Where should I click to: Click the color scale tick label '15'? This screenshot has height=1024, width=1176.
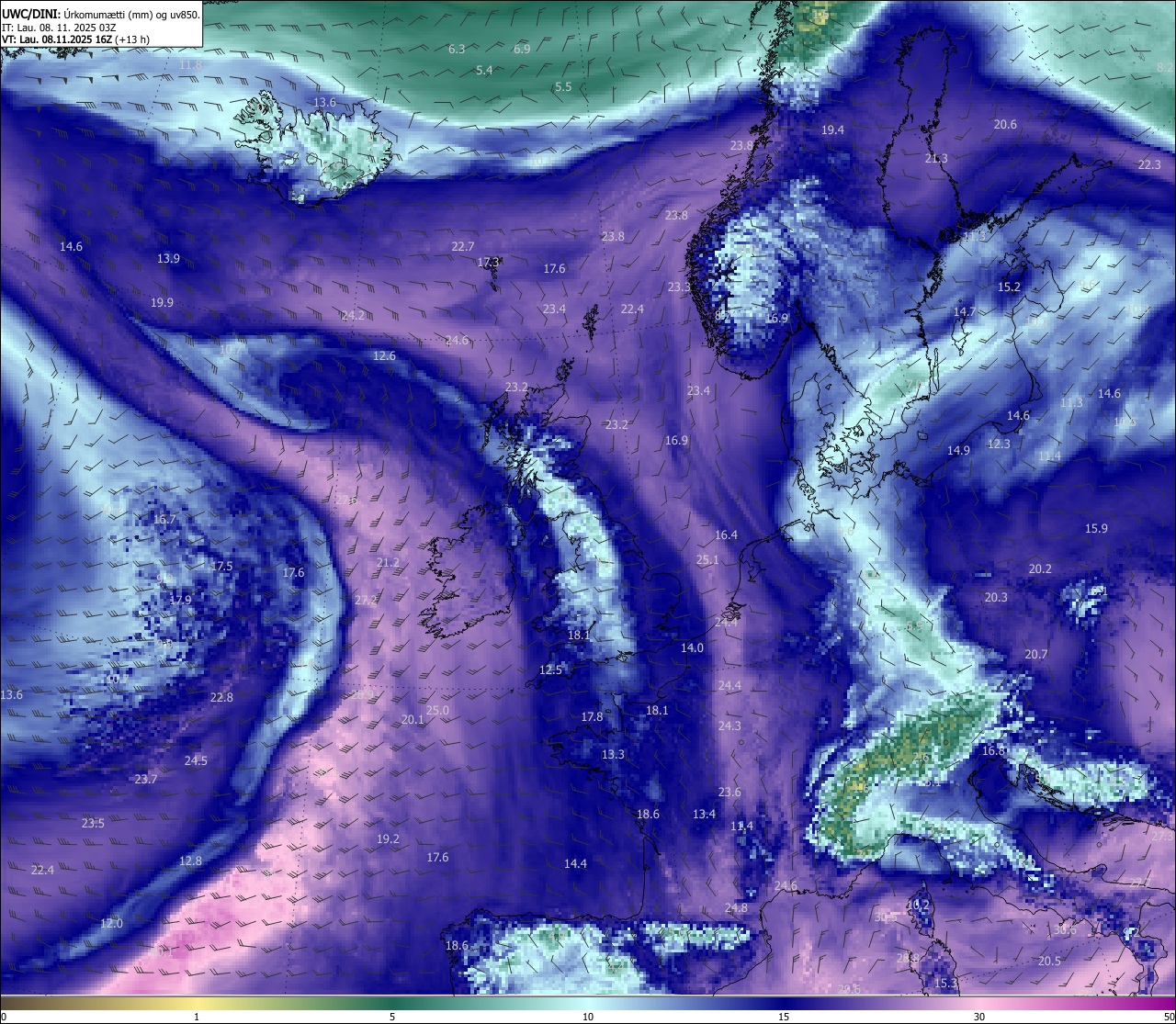click(x=784, y=1017)
